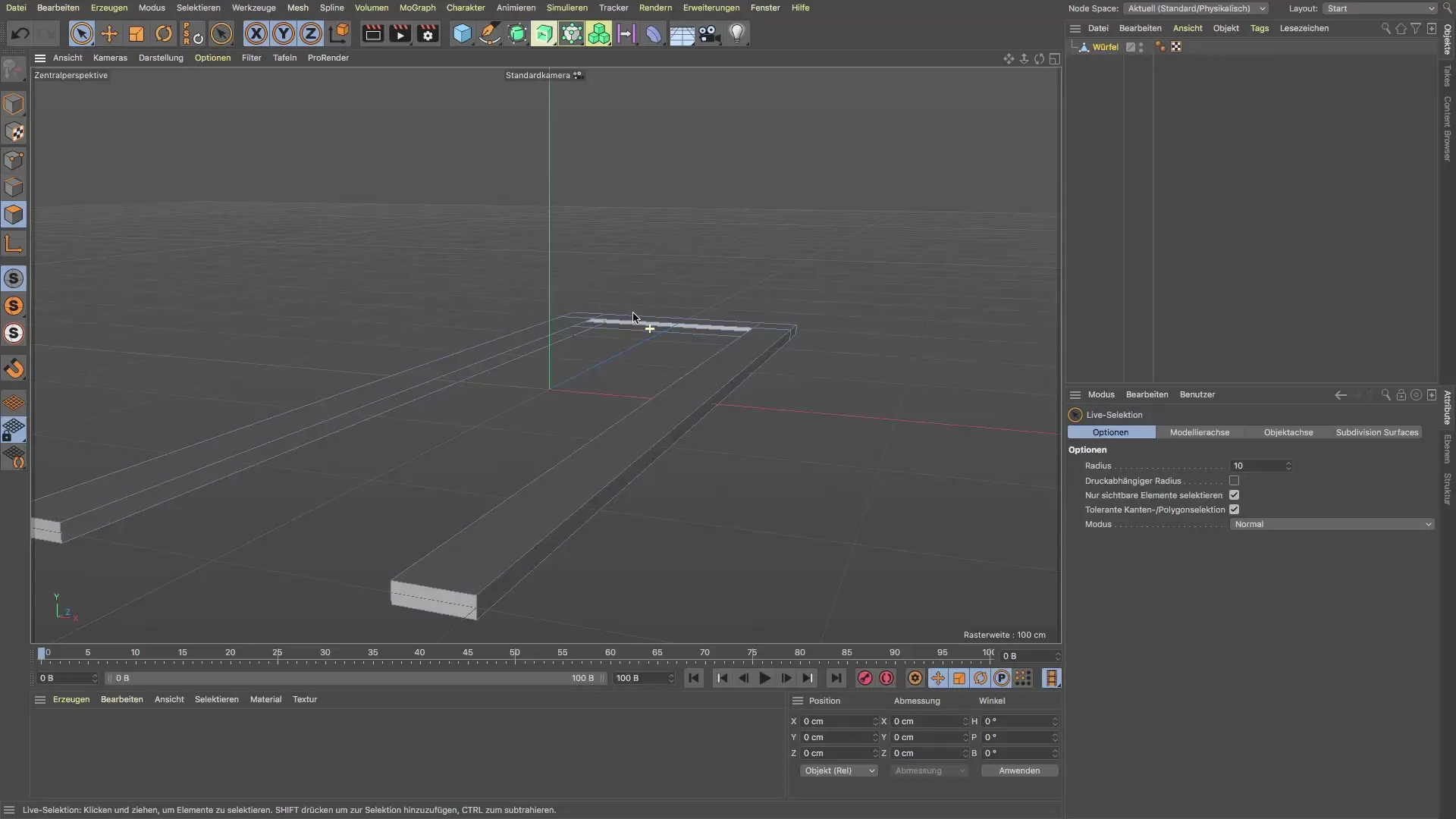
Task: Add a Light object
Action: [737, 33]
